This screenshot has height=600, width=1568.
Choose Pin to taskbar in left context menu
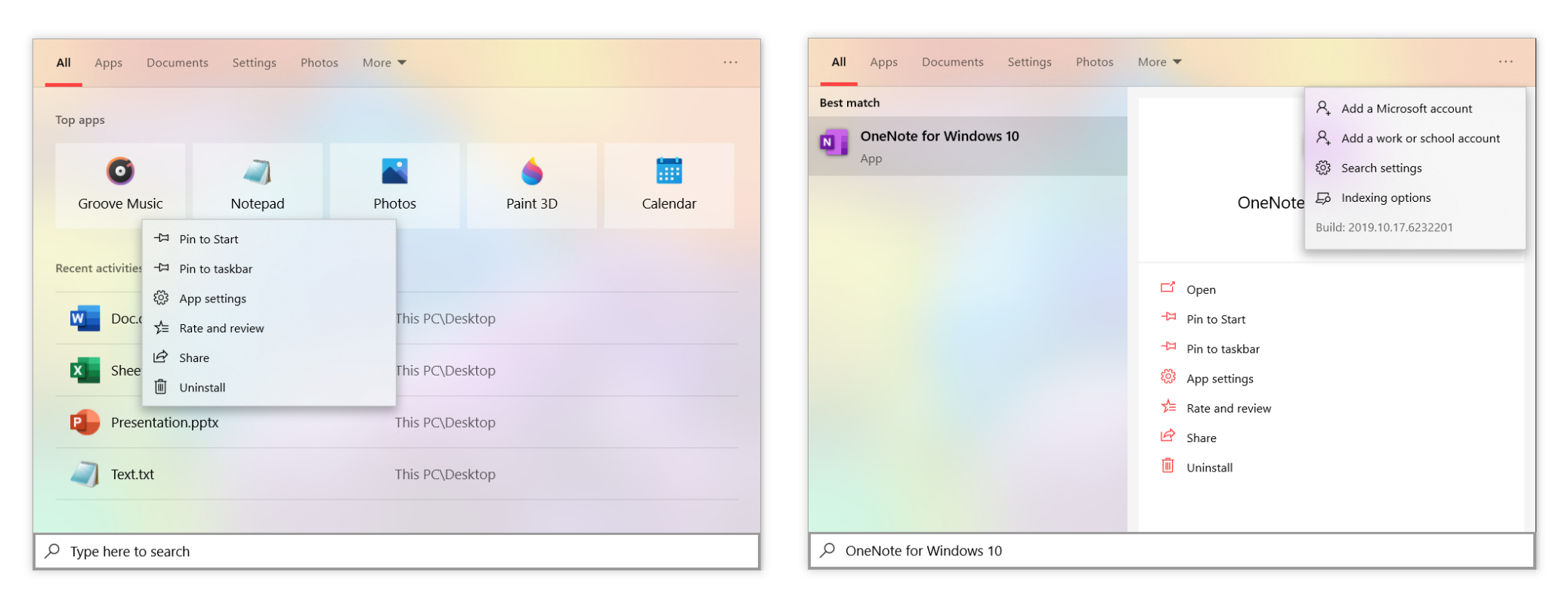269,268
